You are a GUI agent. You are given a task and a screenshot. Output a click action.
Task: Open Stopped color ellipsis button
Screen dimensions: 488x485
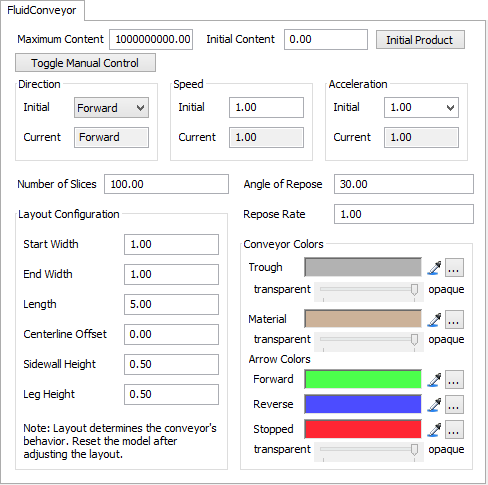[x=454, y=430]
